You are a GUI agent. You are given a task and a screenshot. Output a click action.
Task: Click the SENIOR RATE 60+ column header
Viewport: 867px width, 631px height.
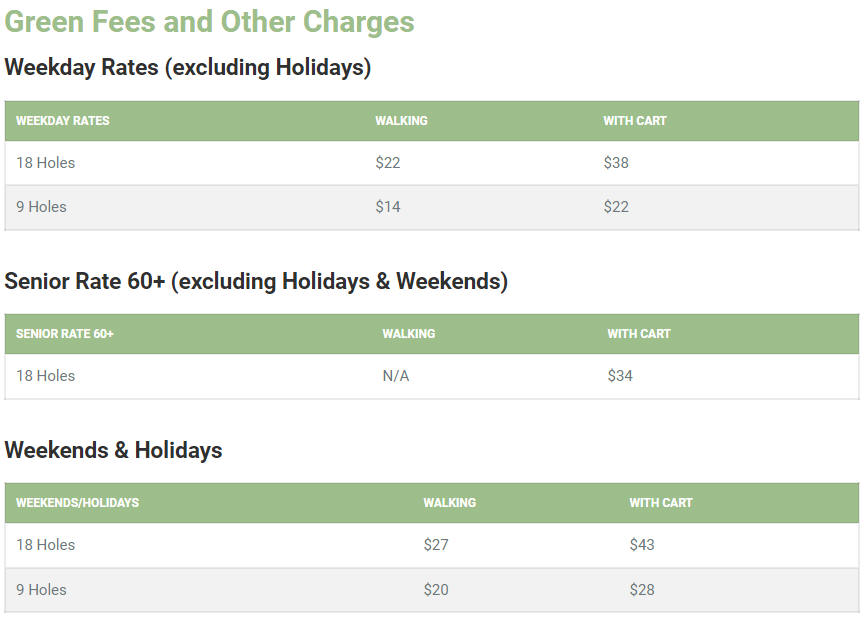pyautogui.click(x=65, y=334)
